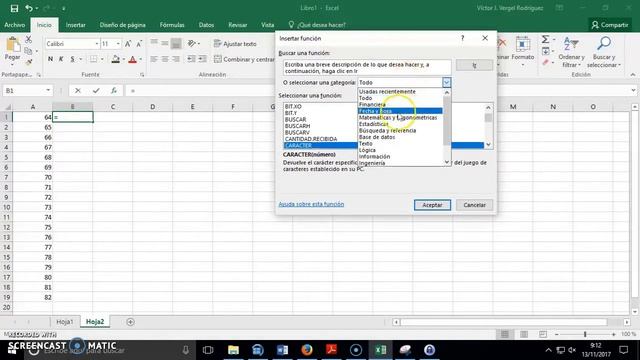This screenshot has width=640, height=360.
Task: Apply red font color A
Action: pyautogui.click(x=132, y=59)
